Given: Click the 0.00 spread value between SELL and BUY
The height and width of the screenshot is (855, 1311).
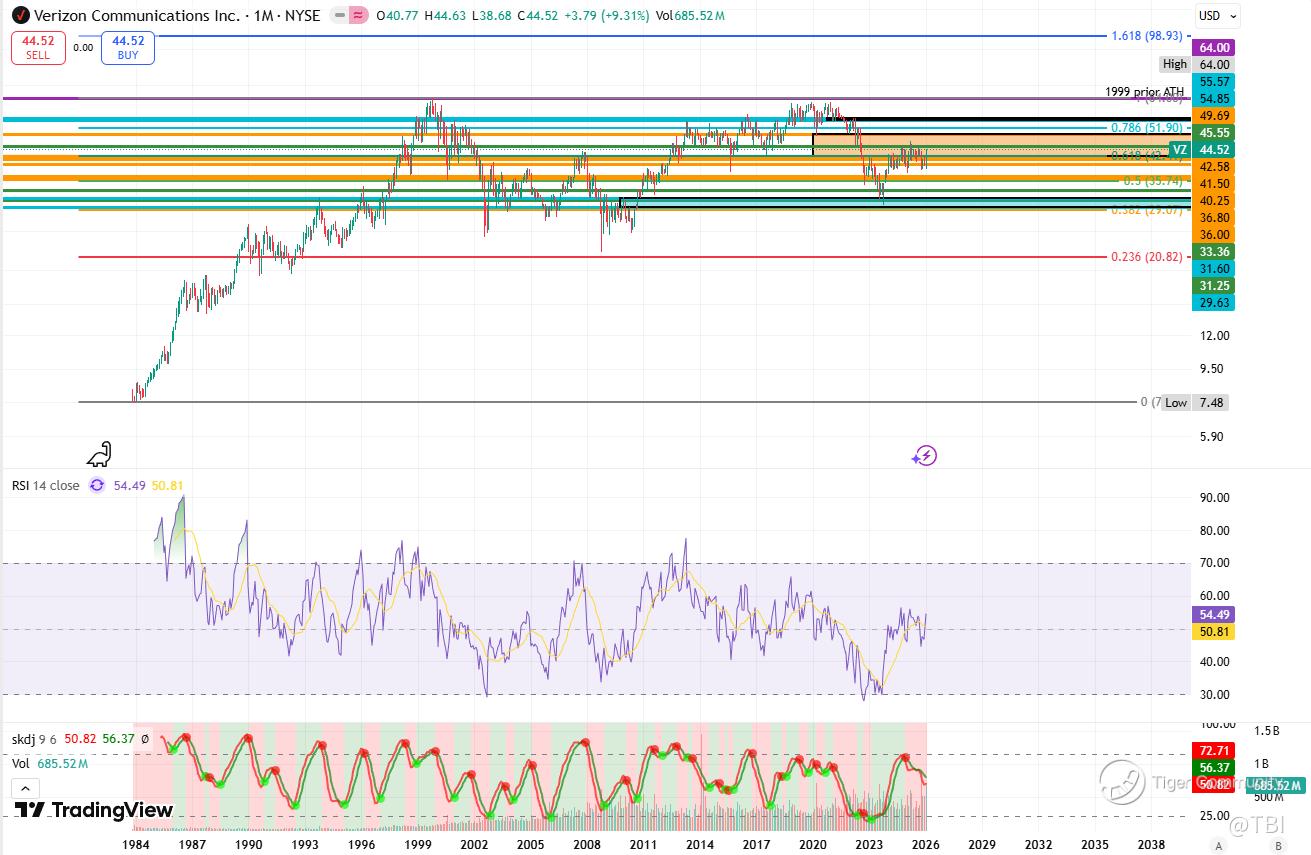Looking at the screenshot, I should point(83,47).
